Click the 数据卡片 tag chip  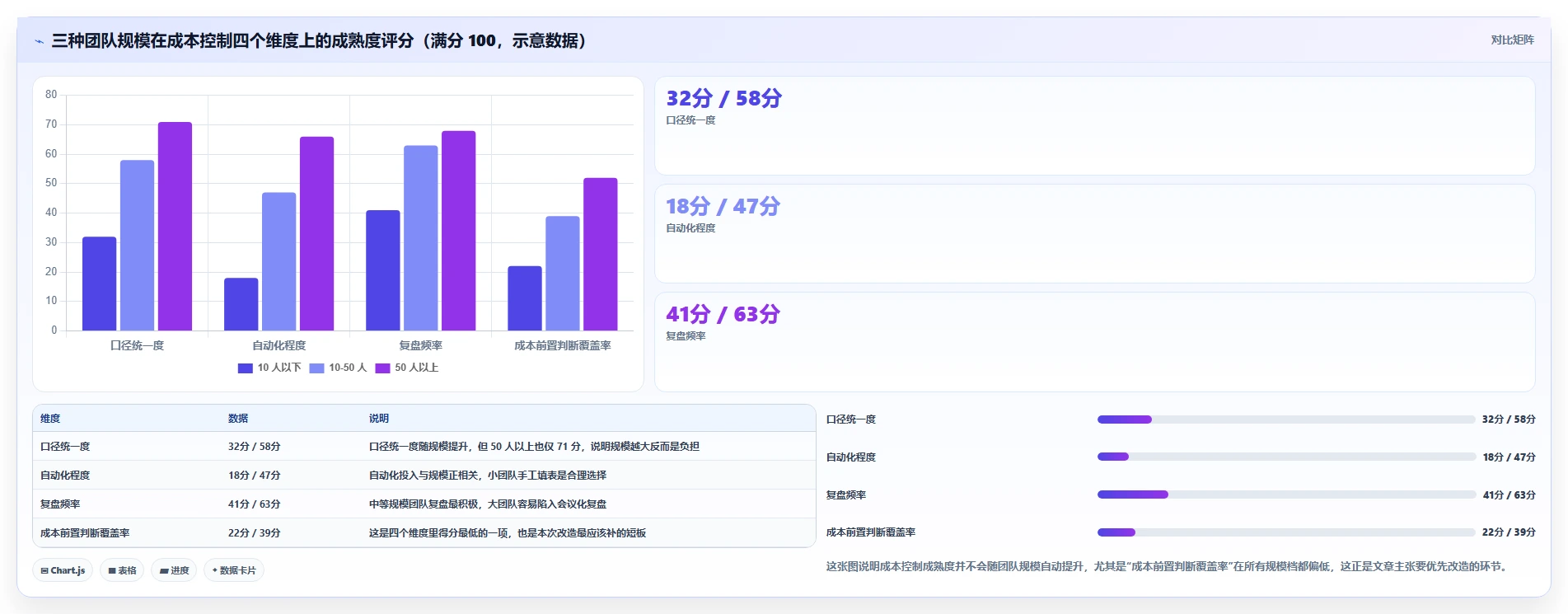234,570
